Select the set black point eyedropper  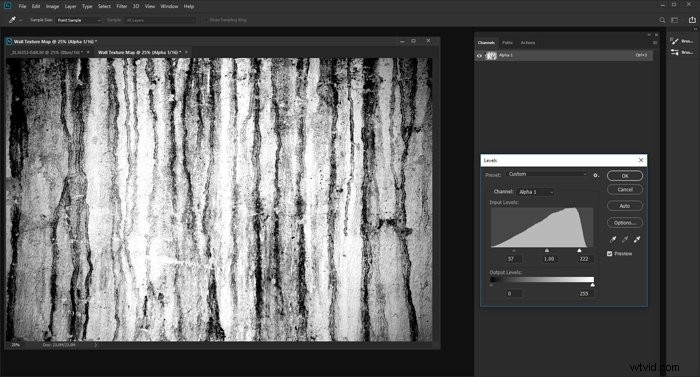click(x=613, y=239)
